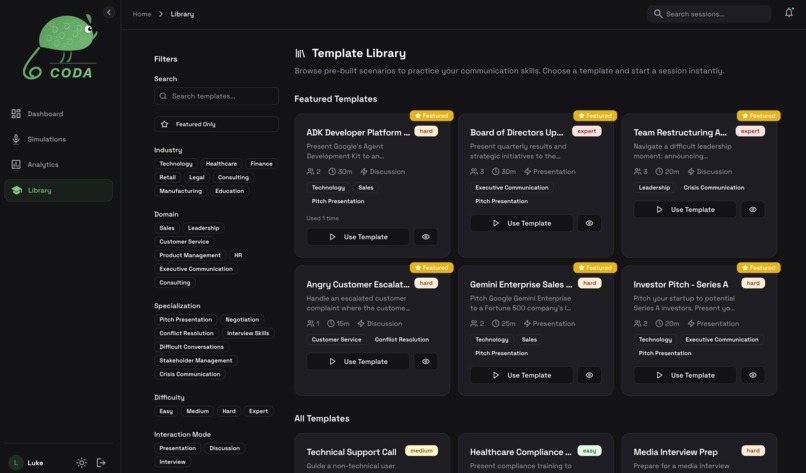The image size is (806, 473).
Task: Click Conflict Resolution tag on Angry Customer card
Action: (x=401, y=339)
